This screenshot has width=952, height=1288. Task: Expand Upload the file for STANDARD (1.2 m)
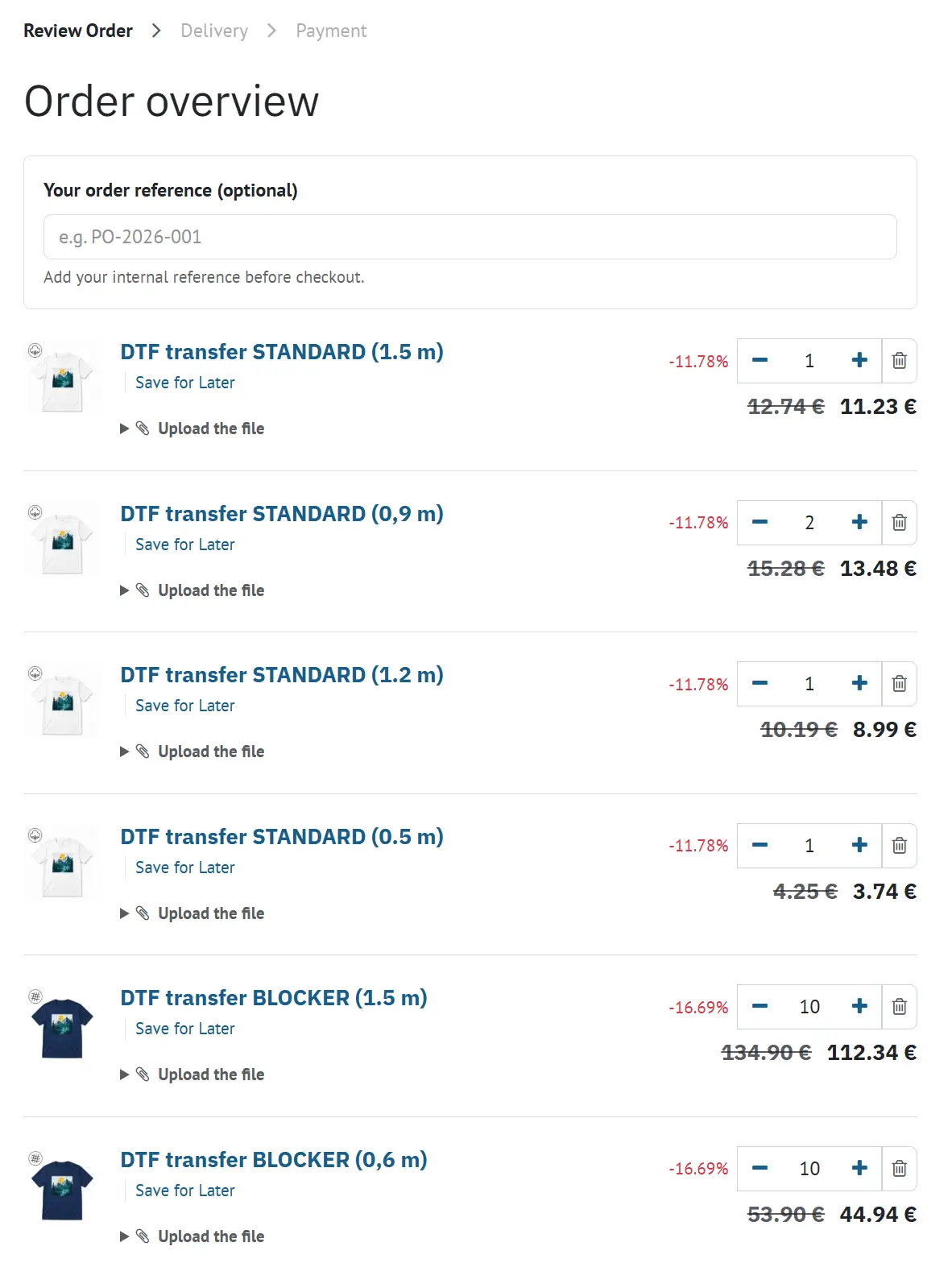[x=192, y=752]
